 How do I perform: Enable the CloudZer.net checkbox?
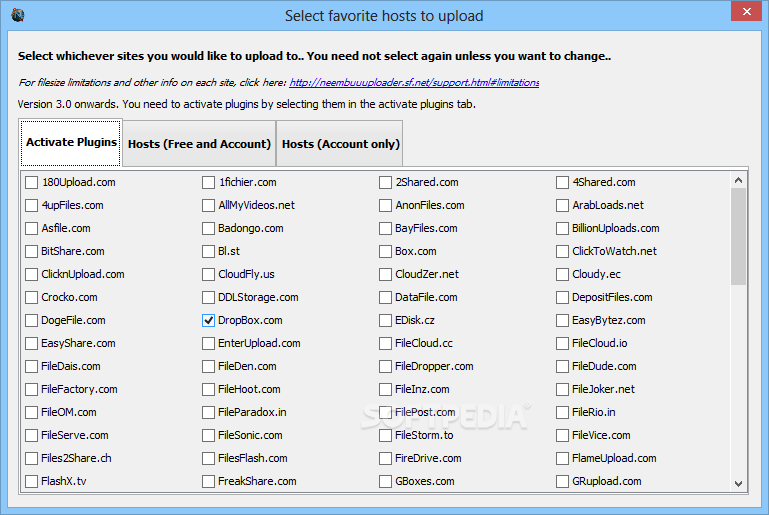[x=385, y=275]
